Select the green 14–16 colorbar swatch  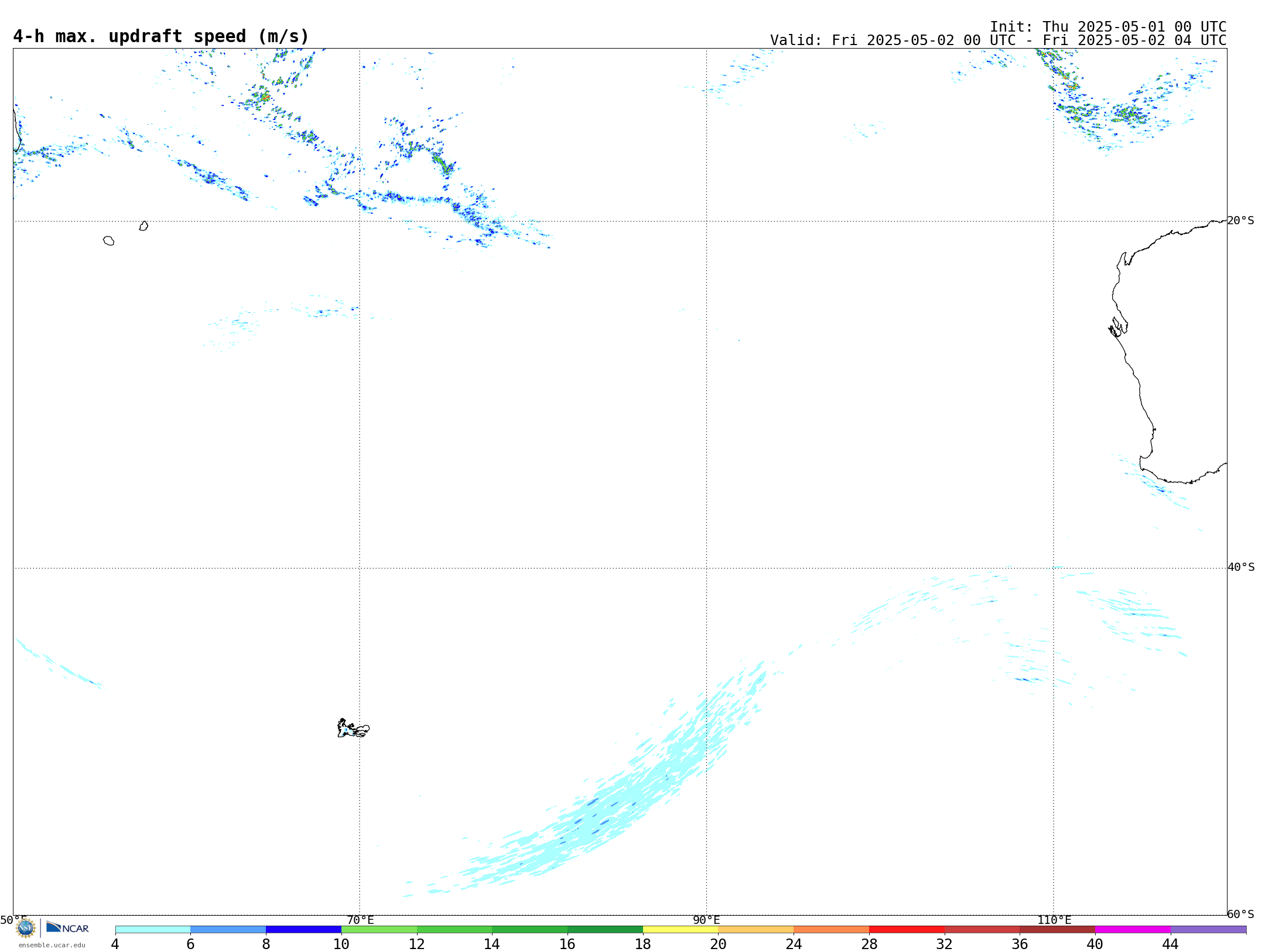(x=530, y=929)
